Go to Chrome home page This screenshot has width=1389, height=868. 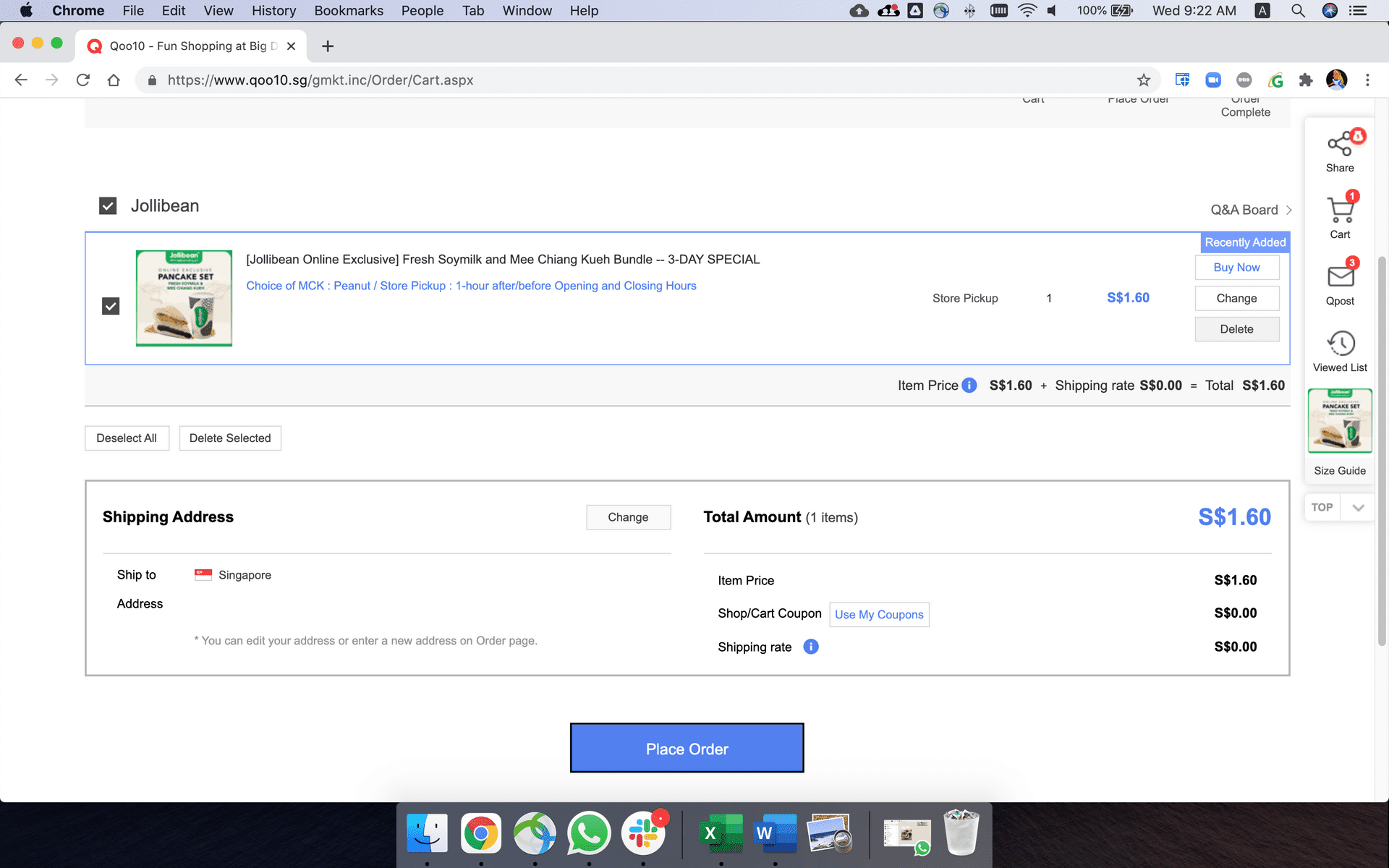[x=114, y=80]
